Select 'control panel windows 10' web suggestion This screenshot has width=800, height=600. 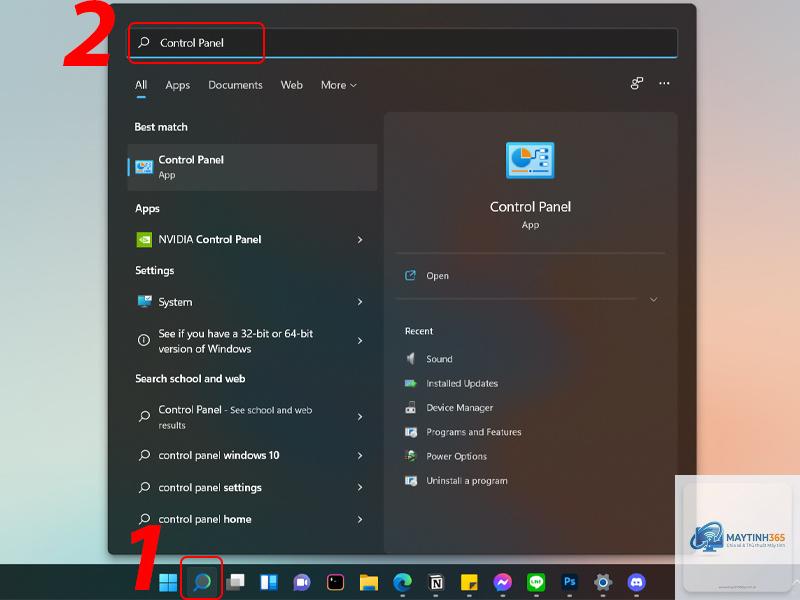tap(252, 455)
